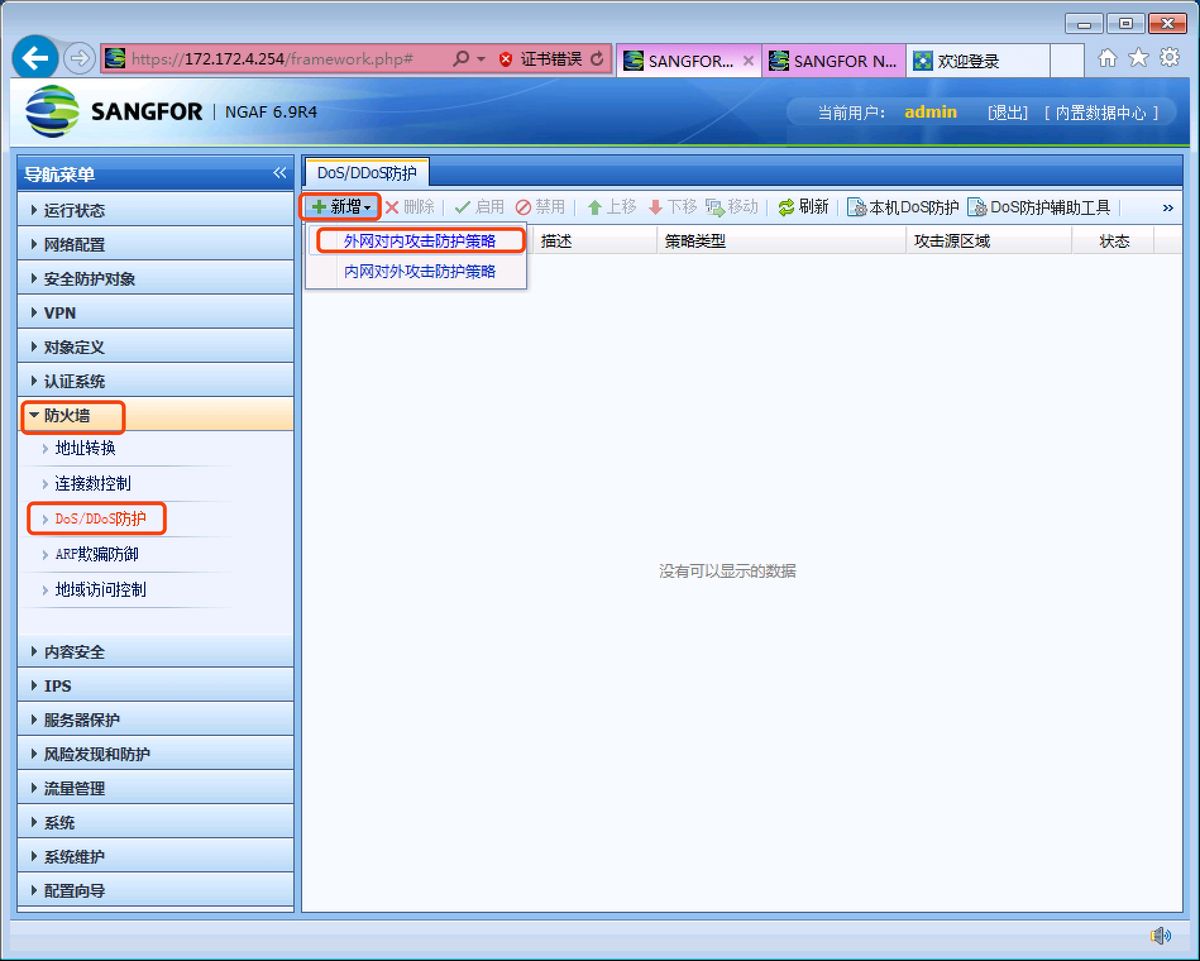Open browser tools gear icon

point(1169,58)
